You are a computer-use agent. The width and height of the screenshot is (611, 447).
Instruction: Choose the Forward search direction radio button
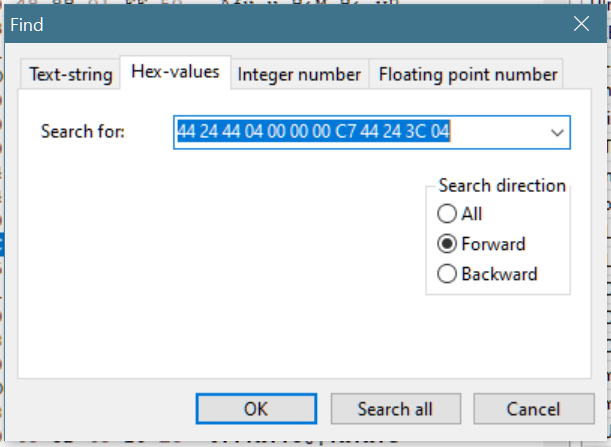click(x=445, y=244)
